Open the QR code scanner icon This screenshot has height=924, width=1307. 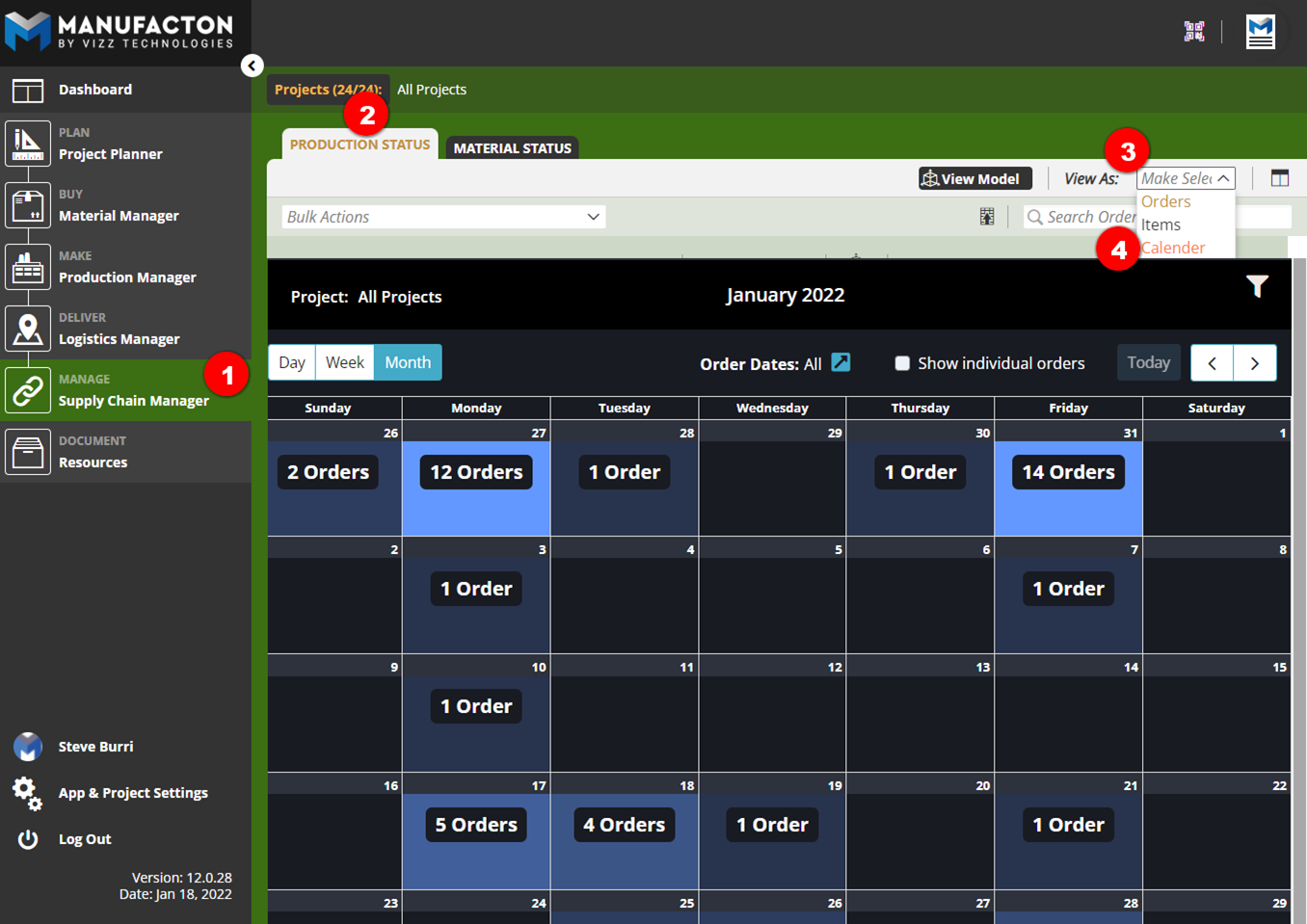1194,32
